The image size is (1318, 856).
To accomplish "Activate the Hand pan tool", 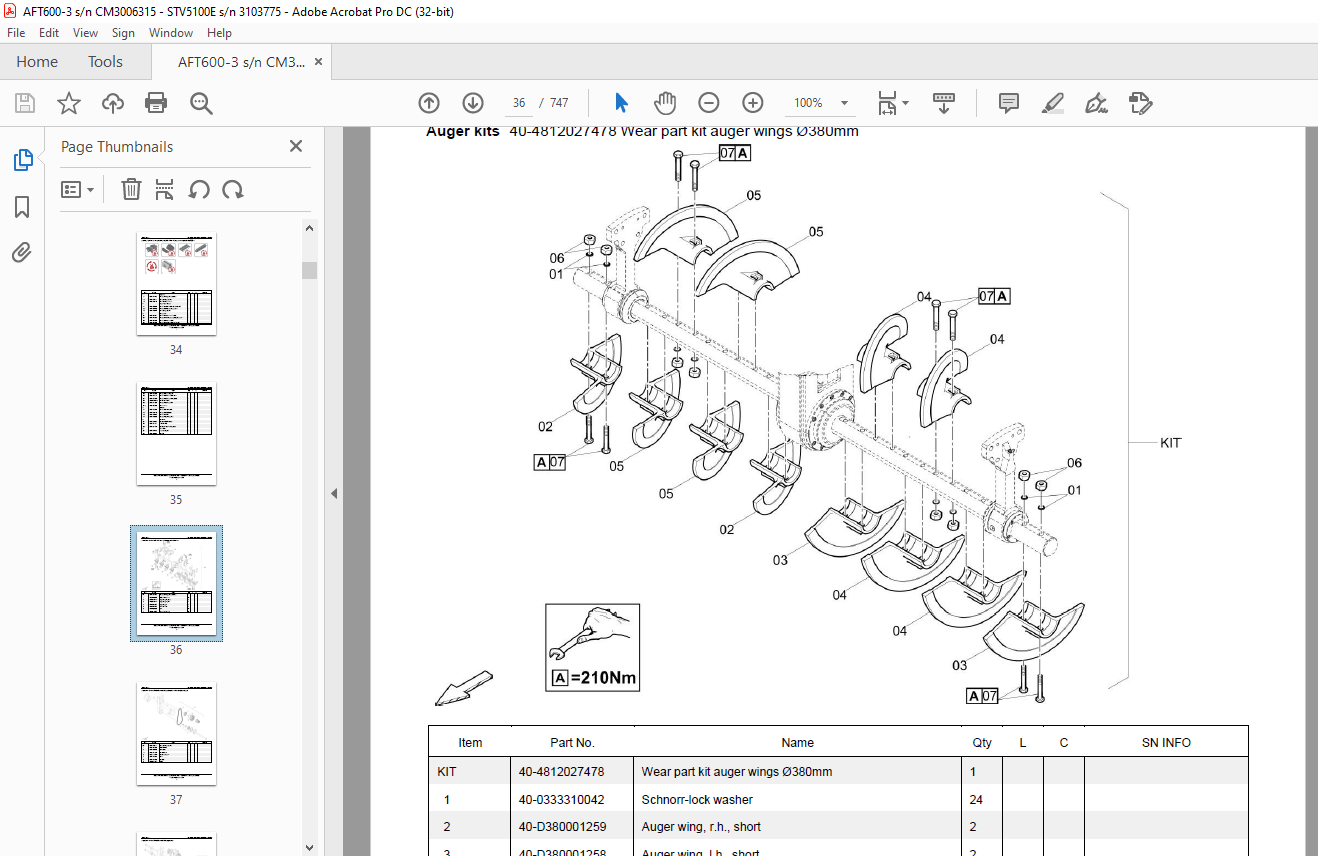I will point(665,103).
